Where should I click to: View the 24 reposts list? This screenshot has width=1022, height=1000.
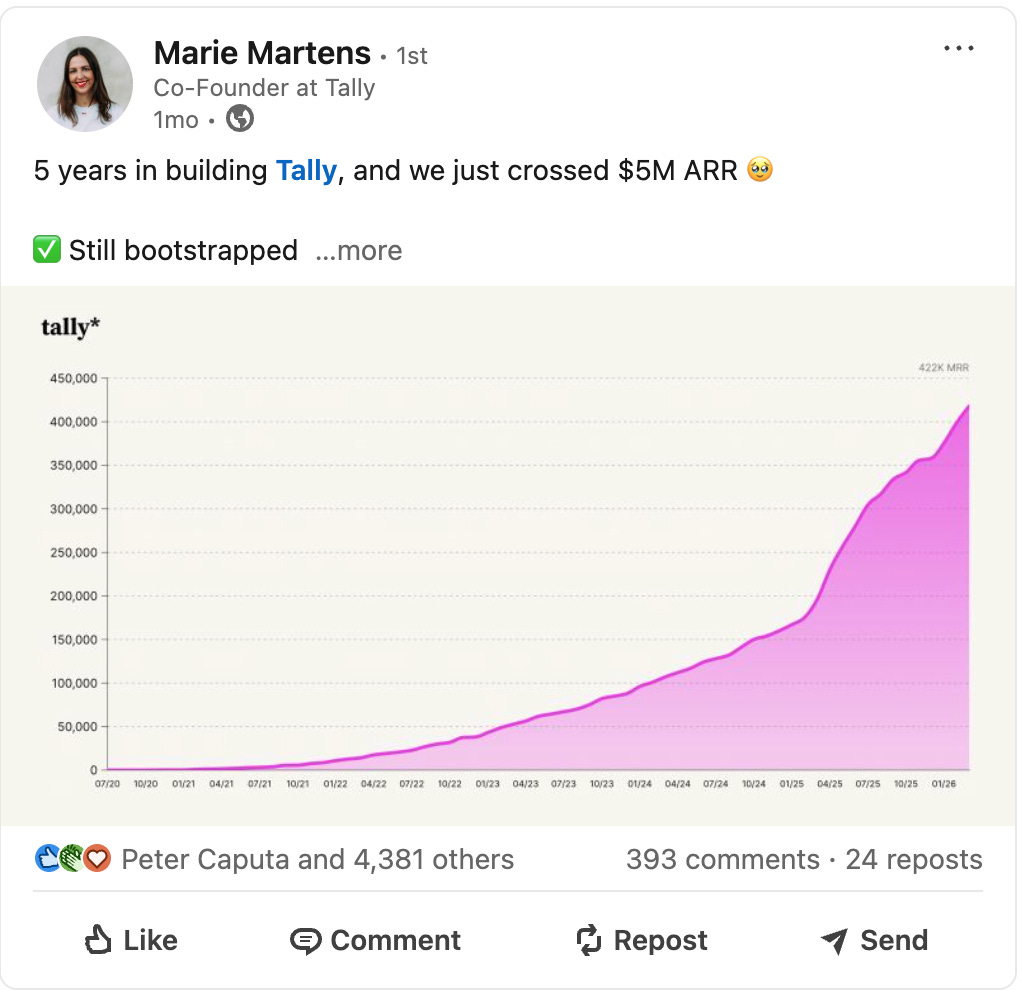point(914,859)
